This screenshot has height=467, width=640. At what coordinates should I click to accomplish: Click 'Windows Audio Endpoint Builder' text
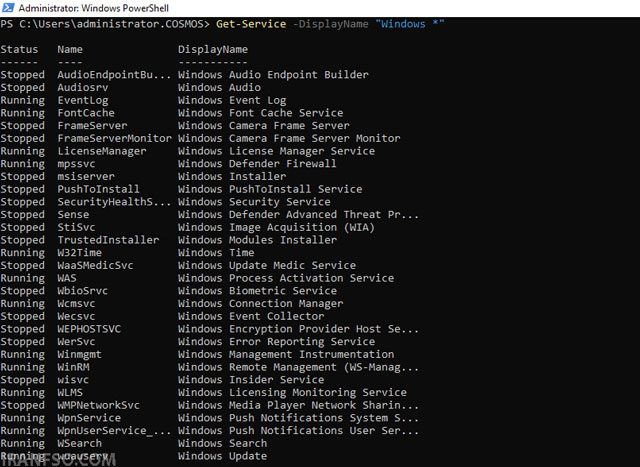[273, 75]
